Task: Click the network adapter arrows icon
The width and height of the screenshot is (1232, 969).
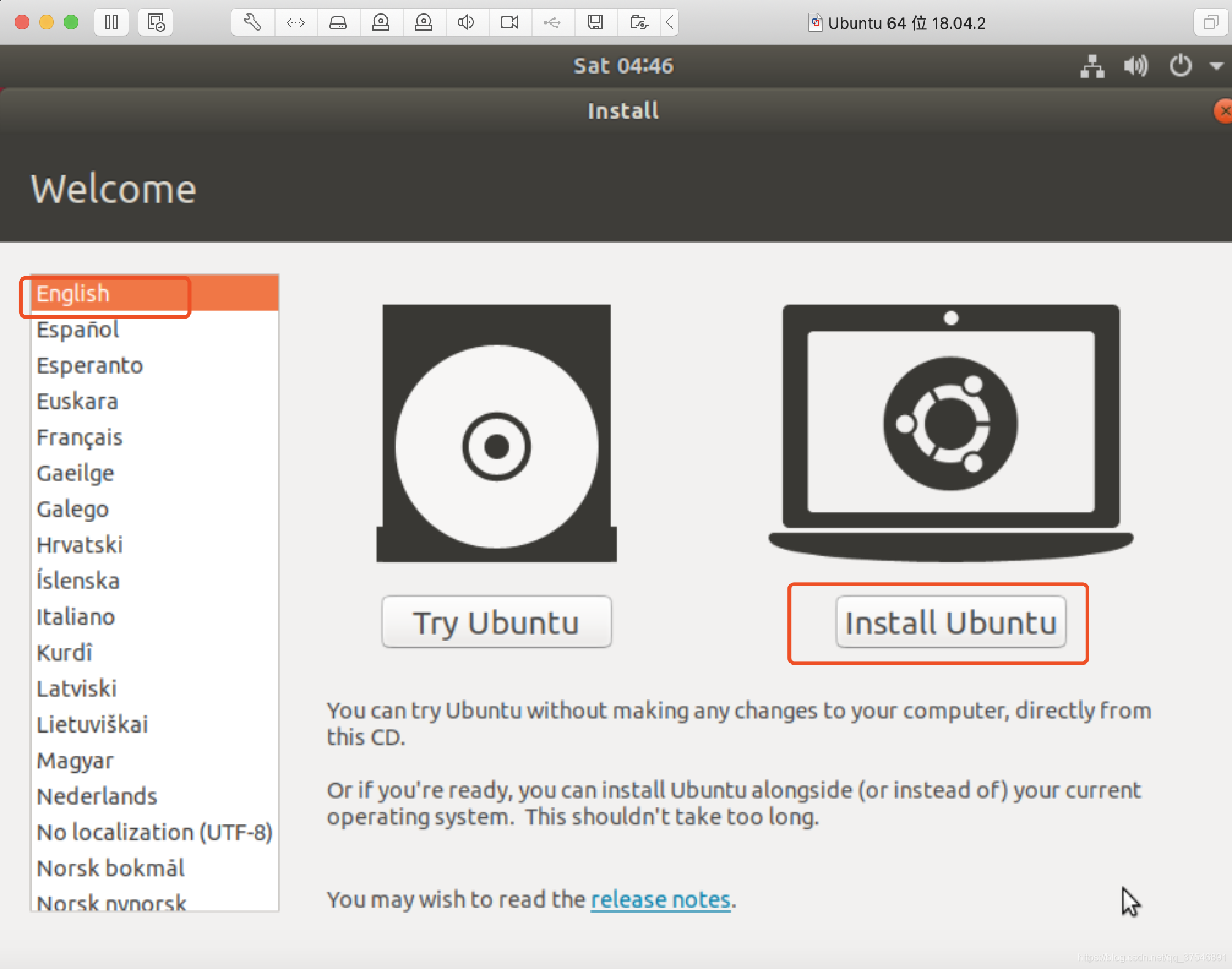Action: 296,23
